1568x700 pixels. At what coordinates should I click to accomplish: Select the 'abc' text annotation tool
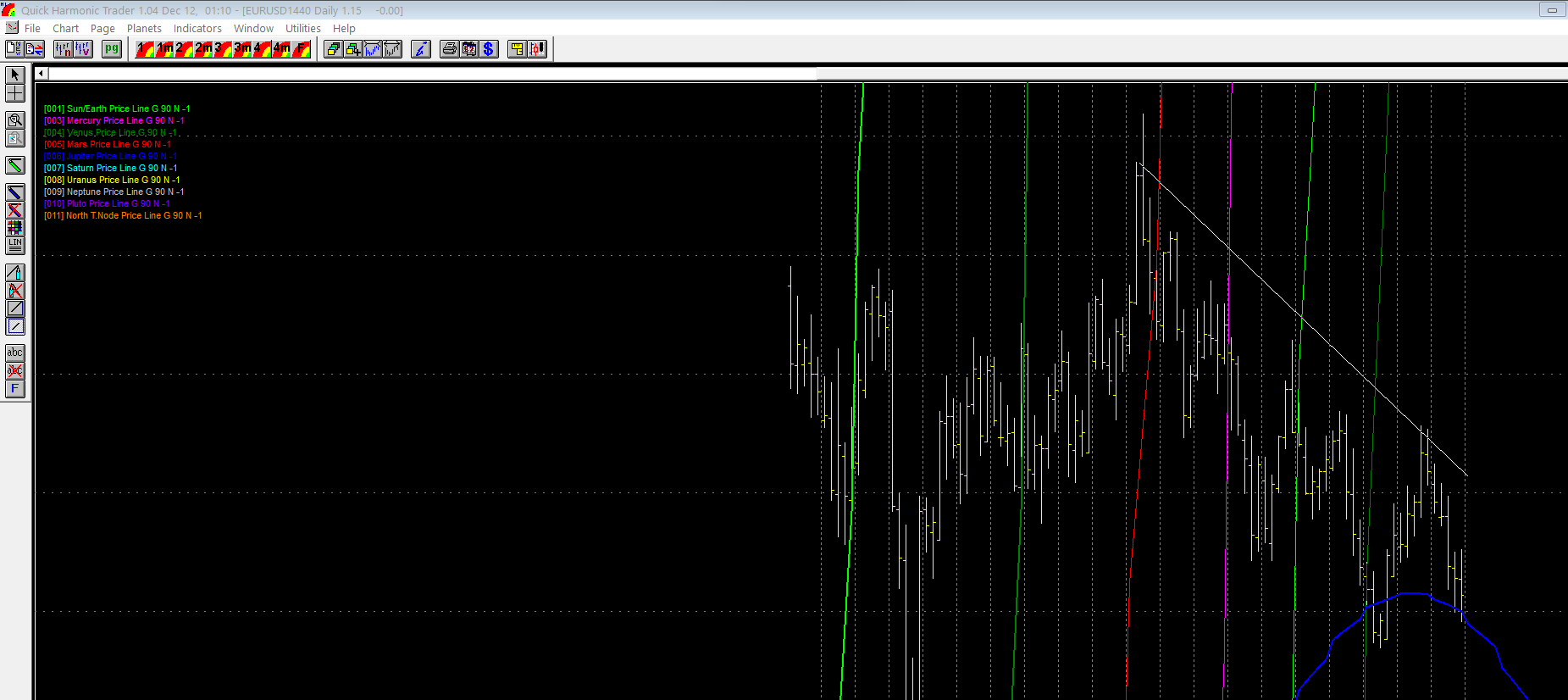click(x=15, y=353)
